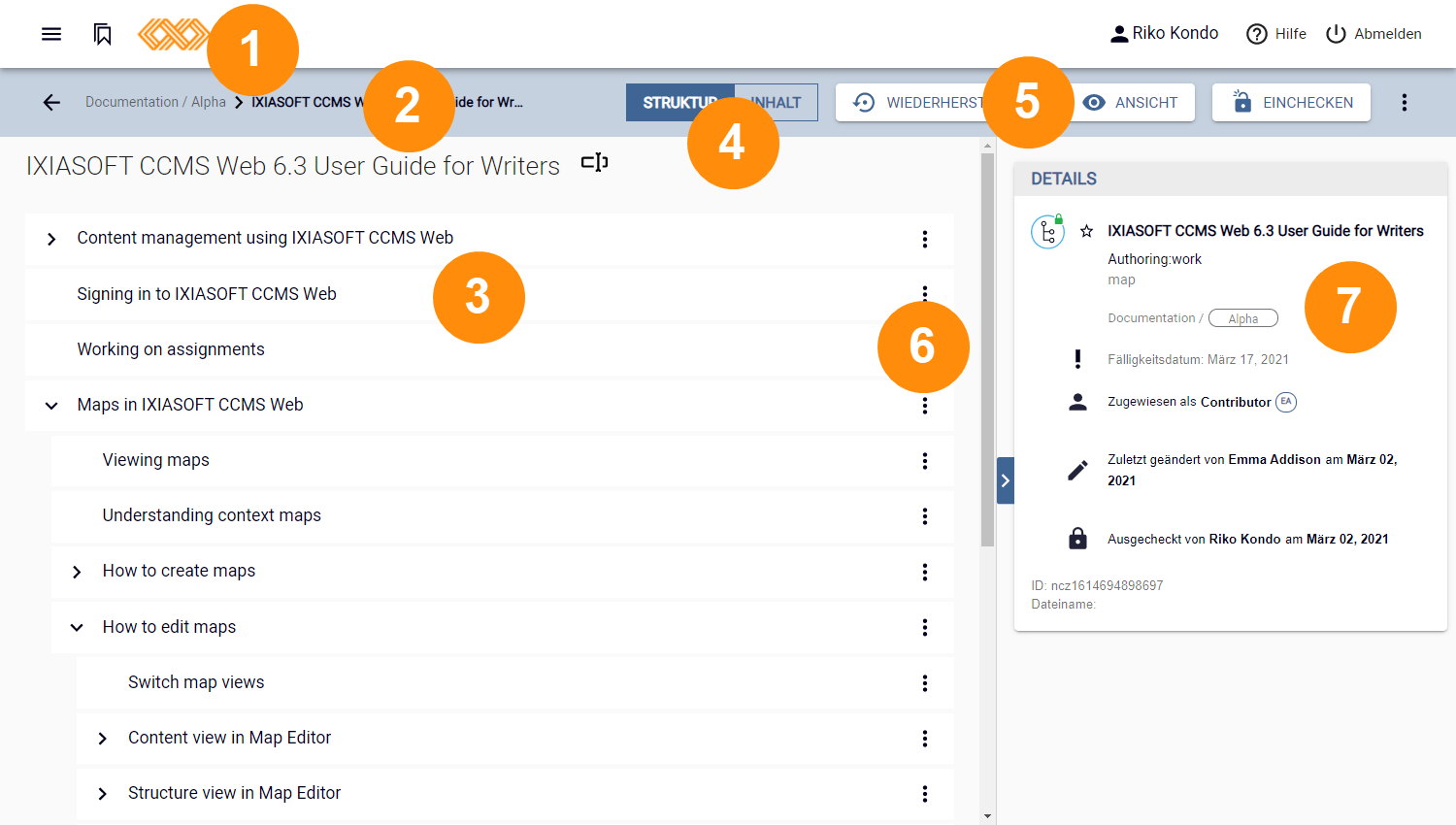
Task: Toggle favorite star for the map
Action: click(1087, 231)
